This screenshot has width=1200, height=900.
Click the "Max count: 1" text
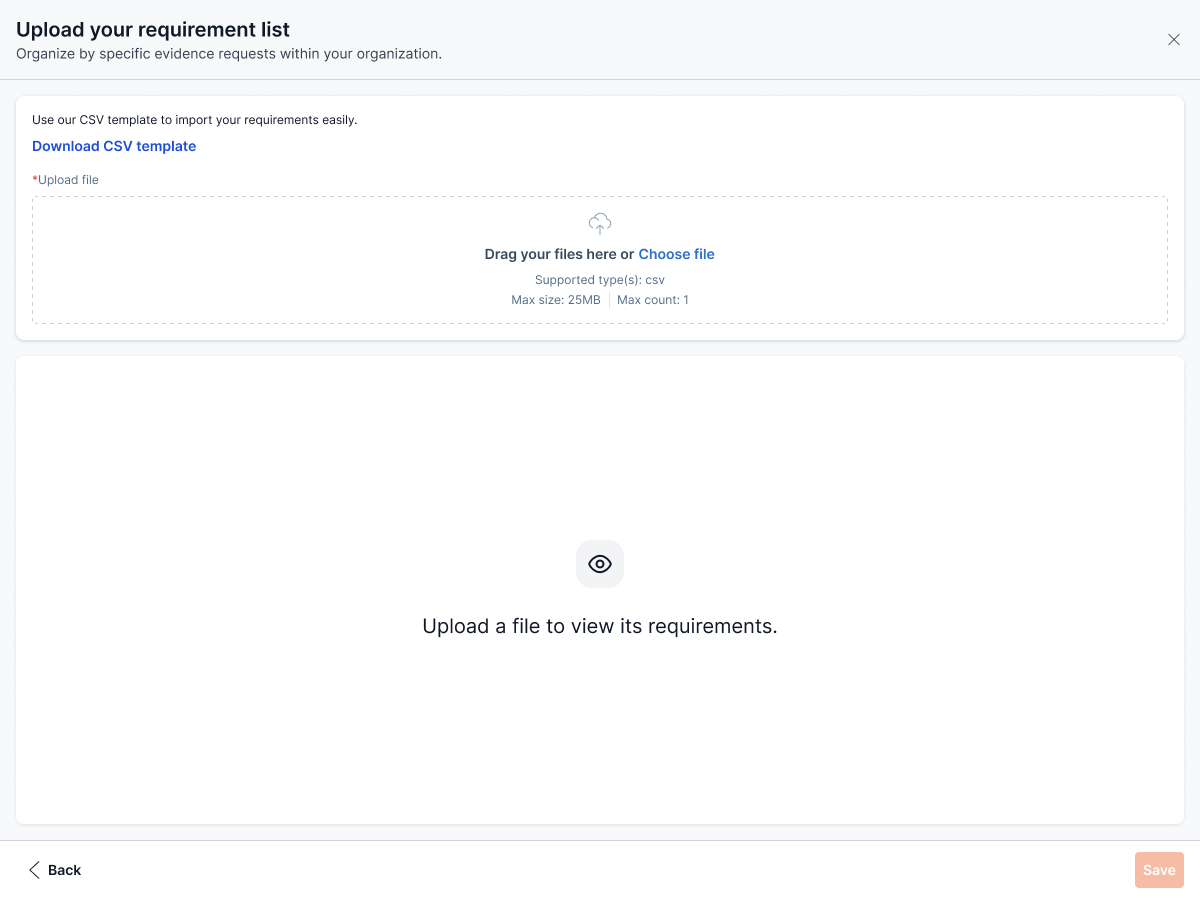click(x=653, y=300)
